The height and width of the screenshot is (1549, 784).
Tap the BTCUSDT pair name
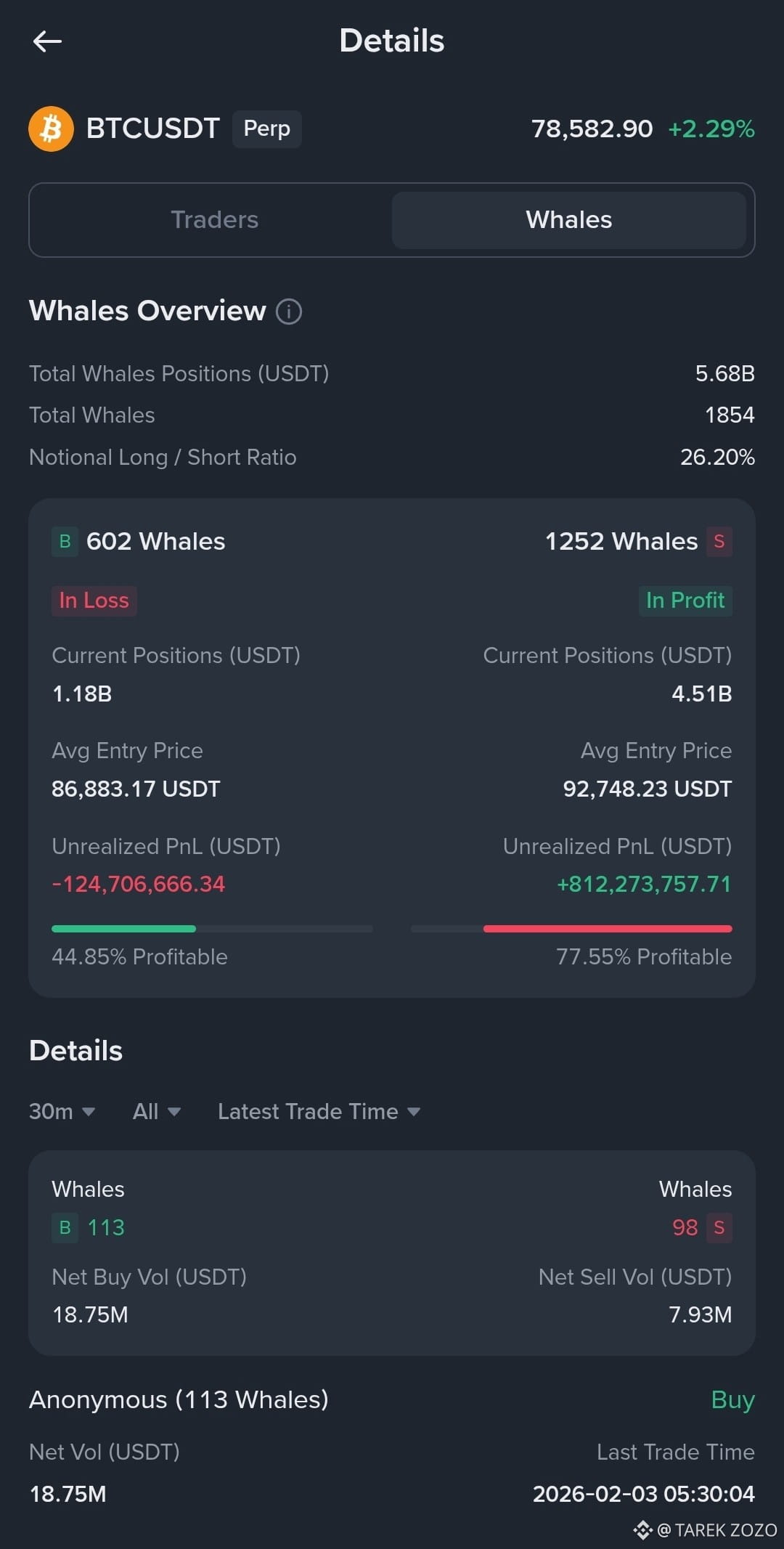point(152,129)
